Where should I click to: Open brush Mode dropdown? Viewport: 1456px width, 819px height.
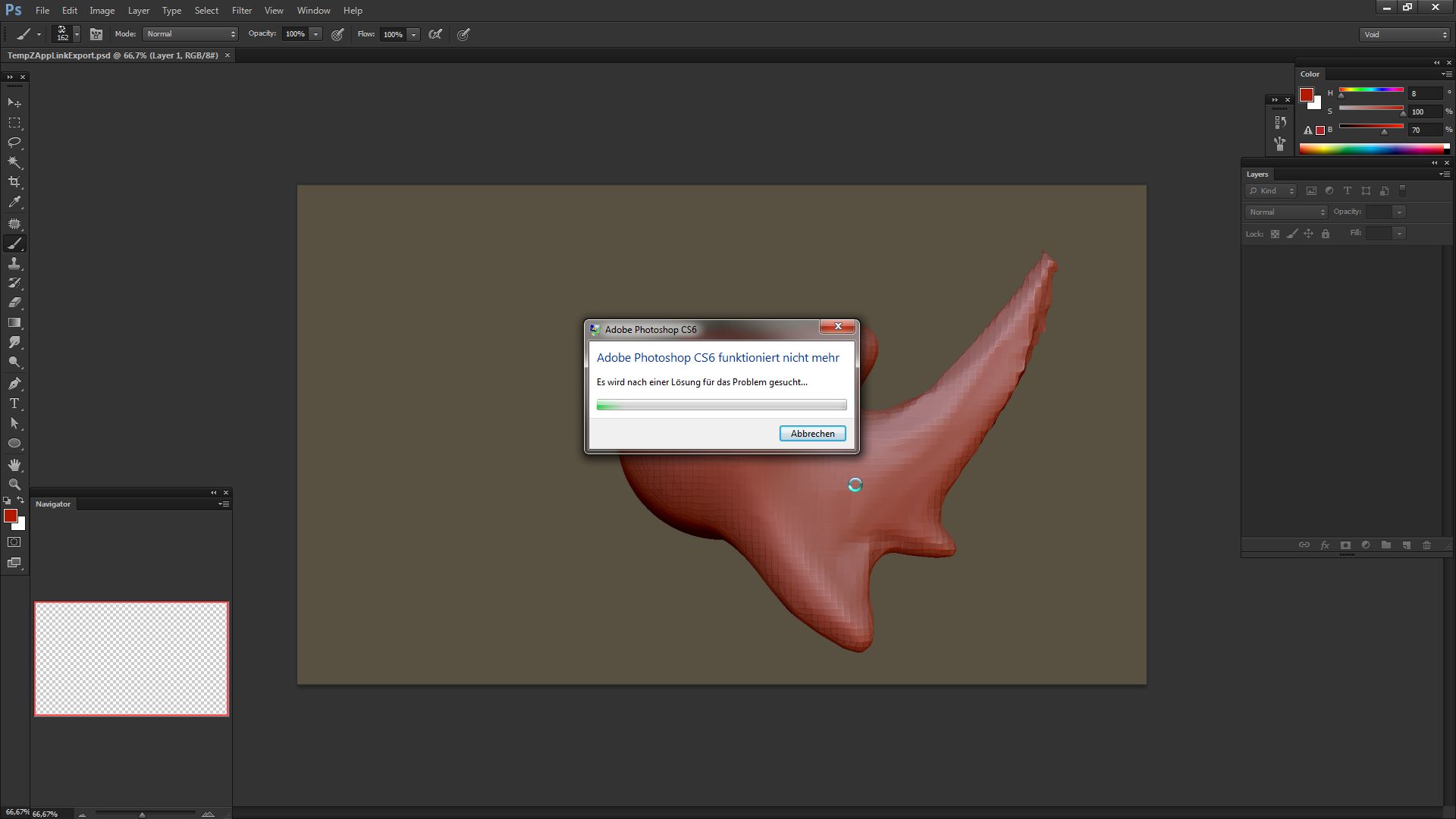coord(190,34)
